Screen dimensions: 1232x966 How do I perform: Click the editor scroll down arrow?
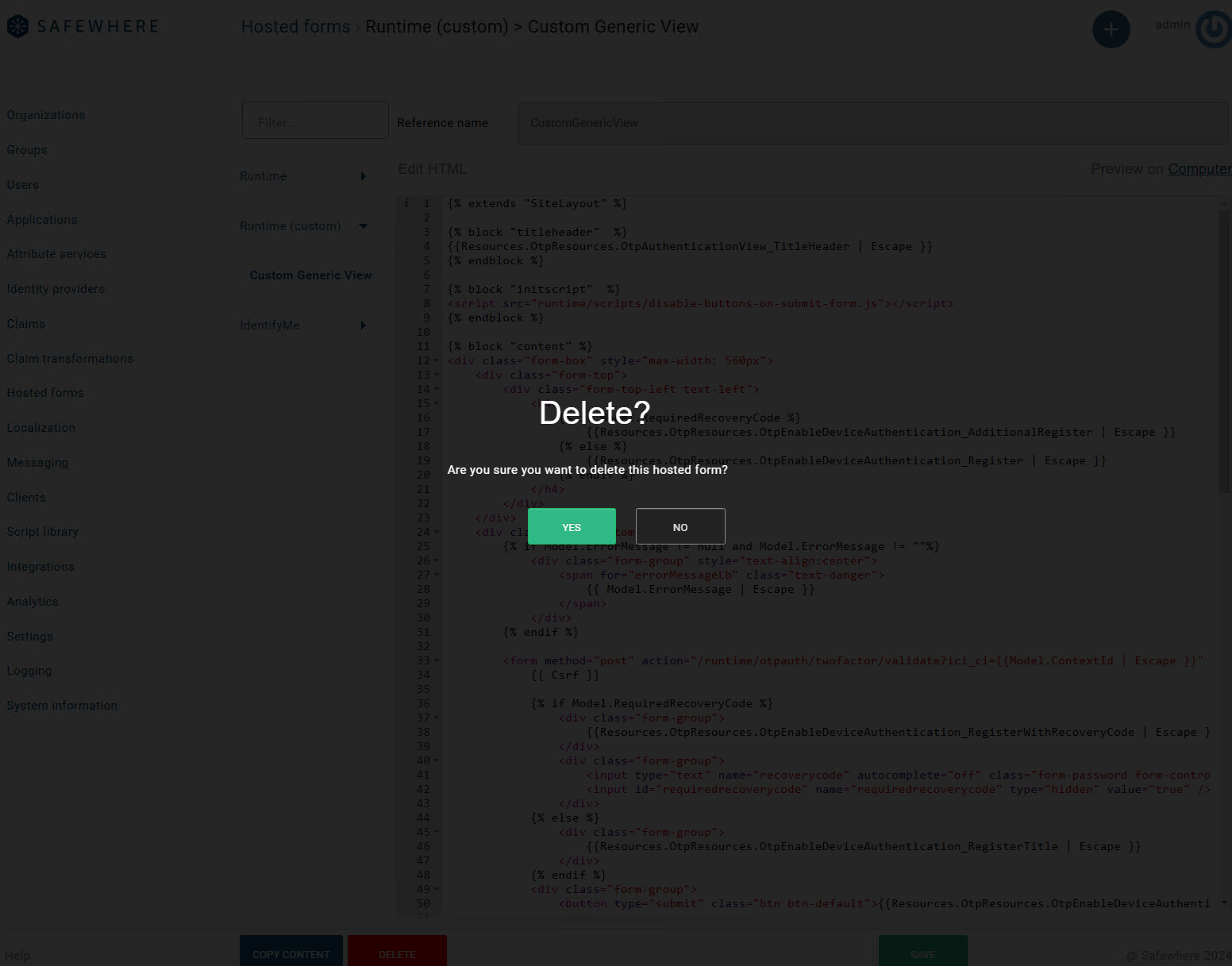pyautogui.click(x=1224, y=902)
